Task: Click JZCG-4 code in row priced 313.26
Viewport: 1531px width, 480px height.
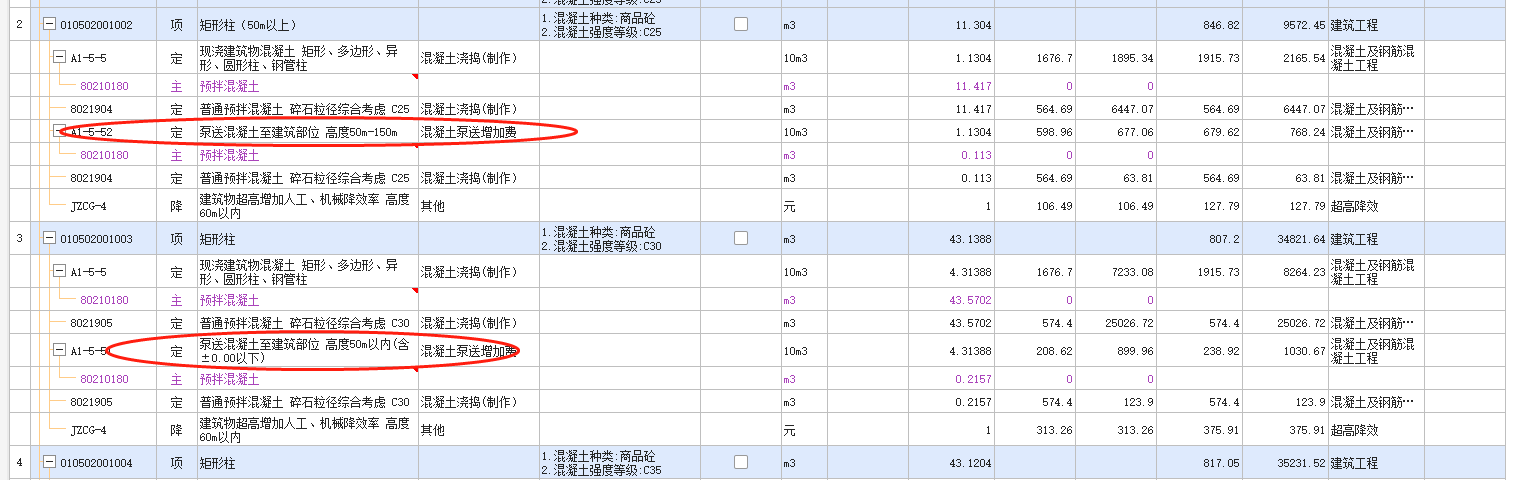Action: pyautogui.click(x=89, y=430)
